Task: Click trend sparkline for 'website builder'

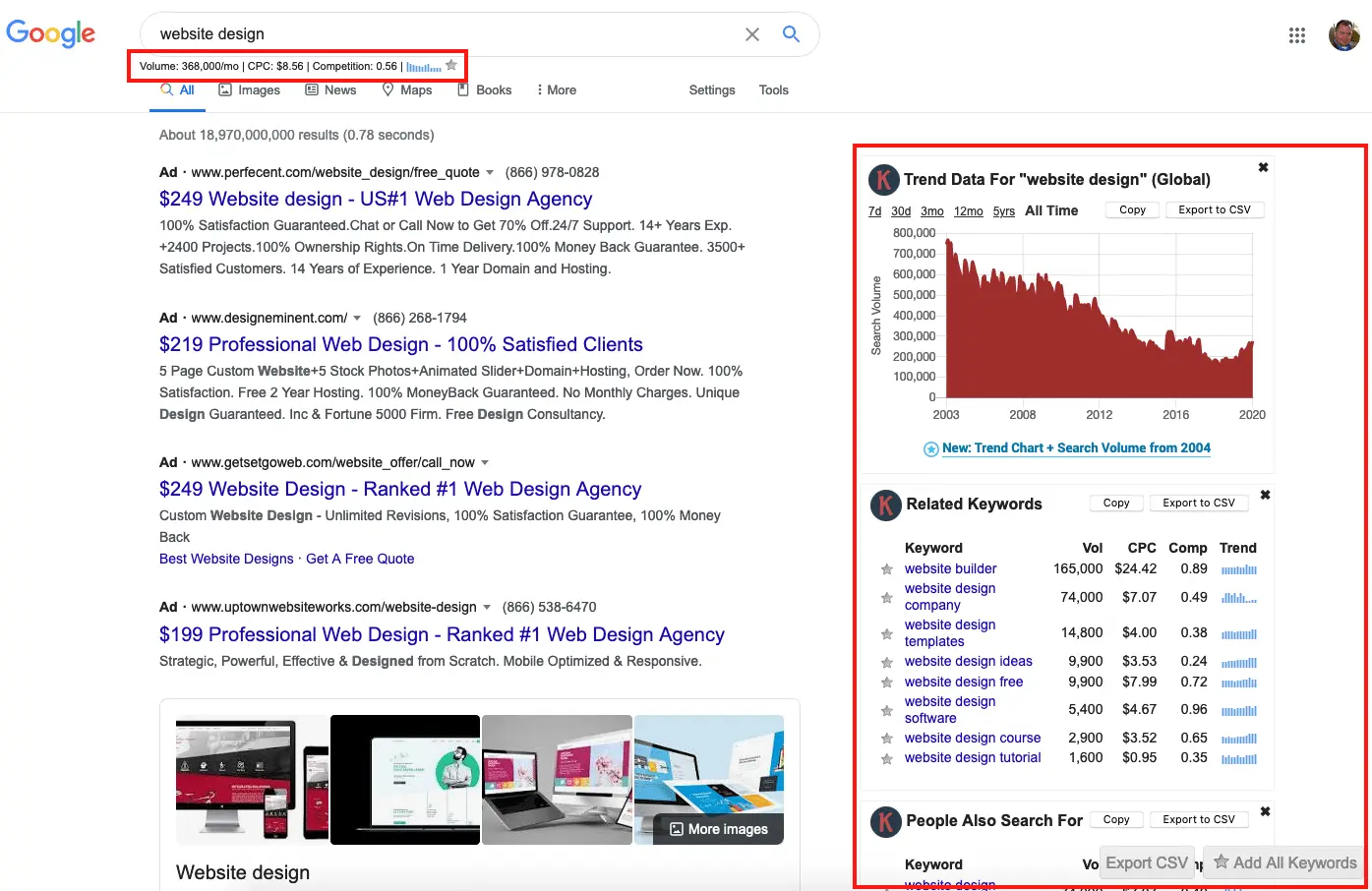Action: click(1239, 569)
